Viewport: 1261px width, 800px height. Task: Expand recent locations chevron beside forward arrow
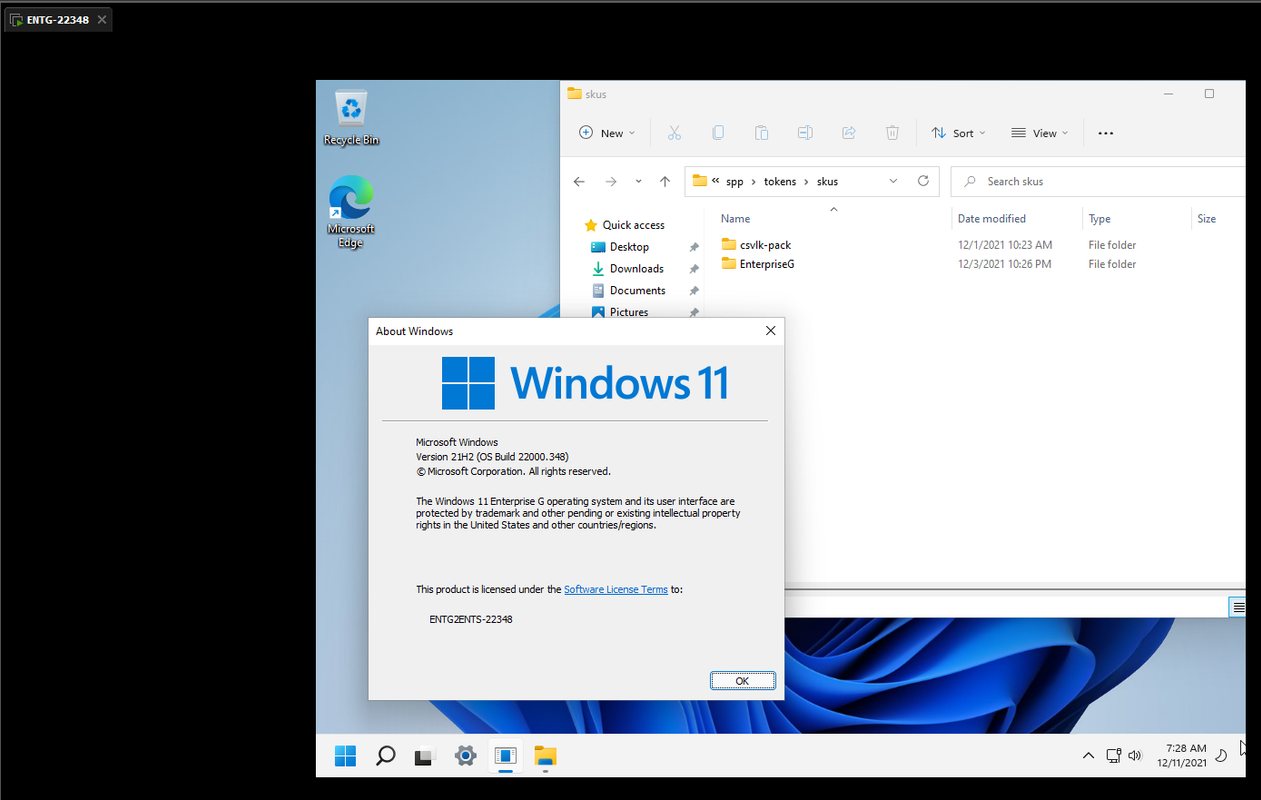click(x=639, y=182)
